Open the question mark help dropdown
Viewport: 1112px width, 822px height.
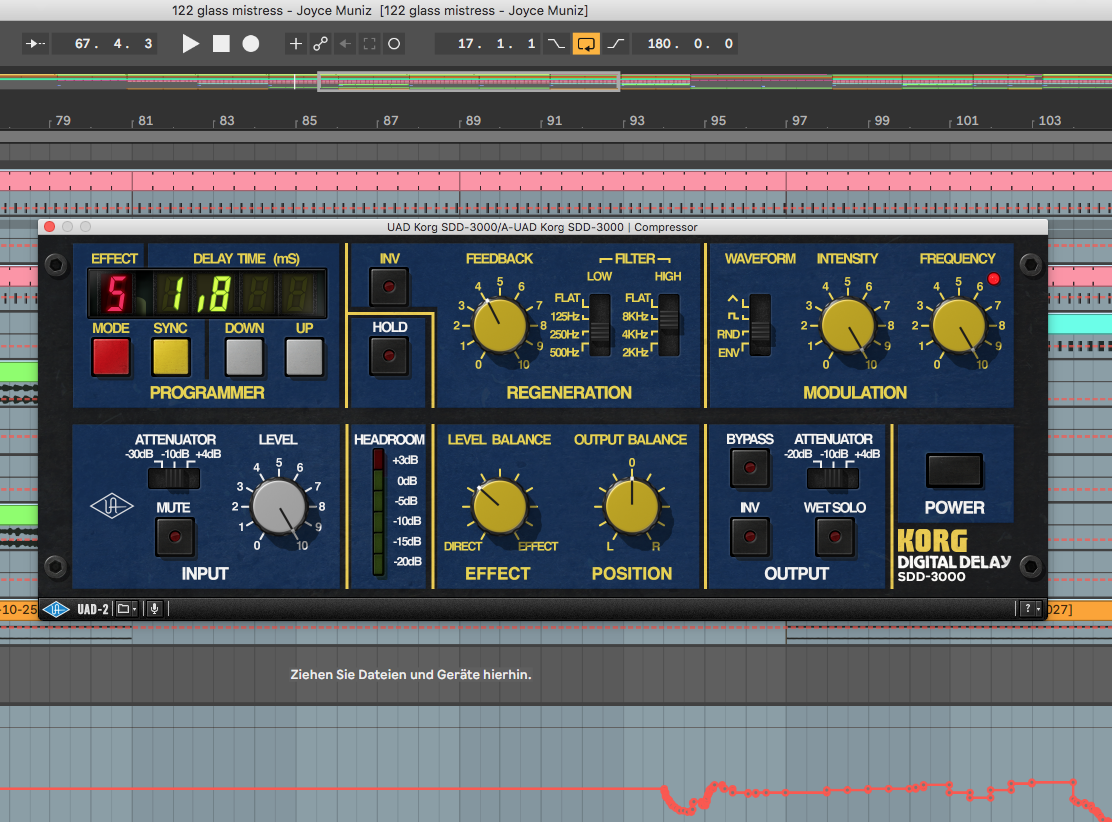click(x=1029, y=608)
